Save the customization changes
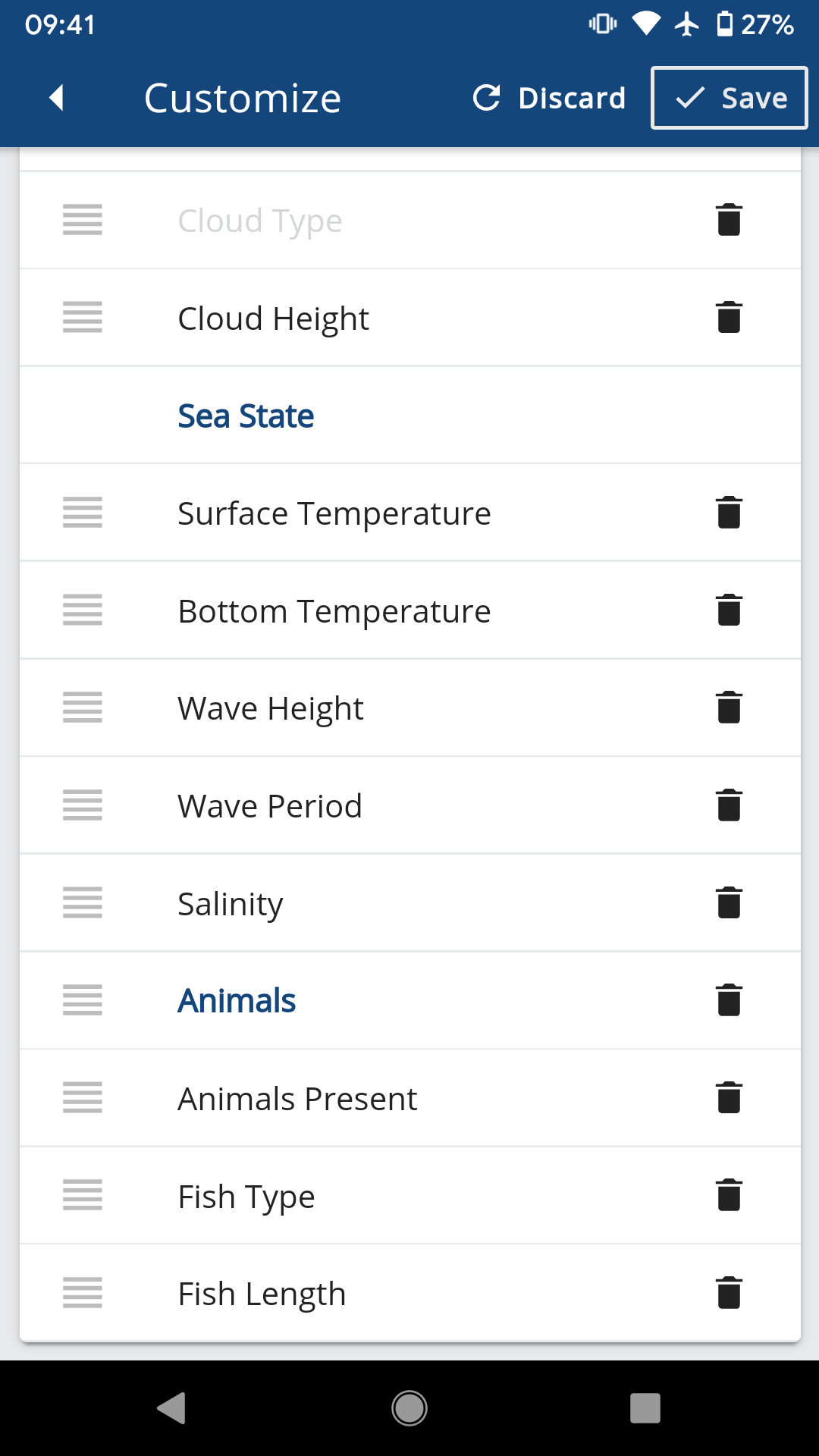Screen dimensions: 819x1456 click(x=730, y=98)
